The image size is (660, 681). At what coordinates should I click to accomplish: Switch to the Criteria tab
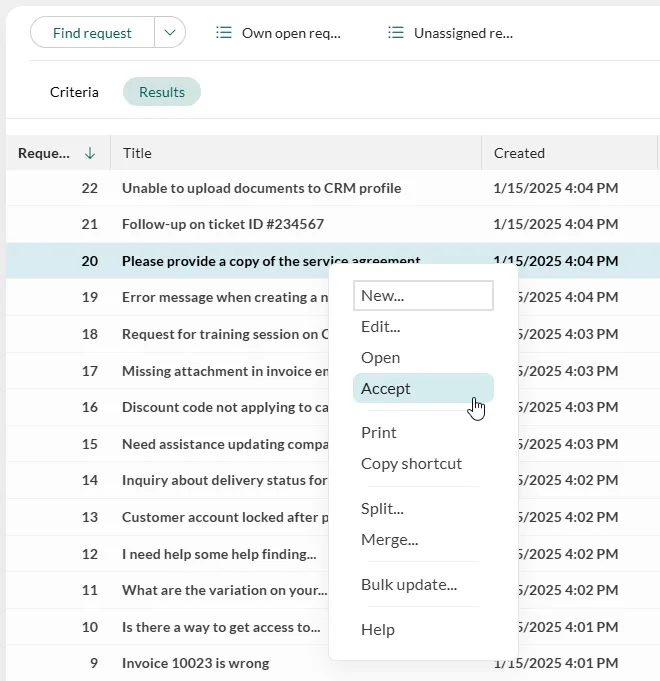coord(74,92)
